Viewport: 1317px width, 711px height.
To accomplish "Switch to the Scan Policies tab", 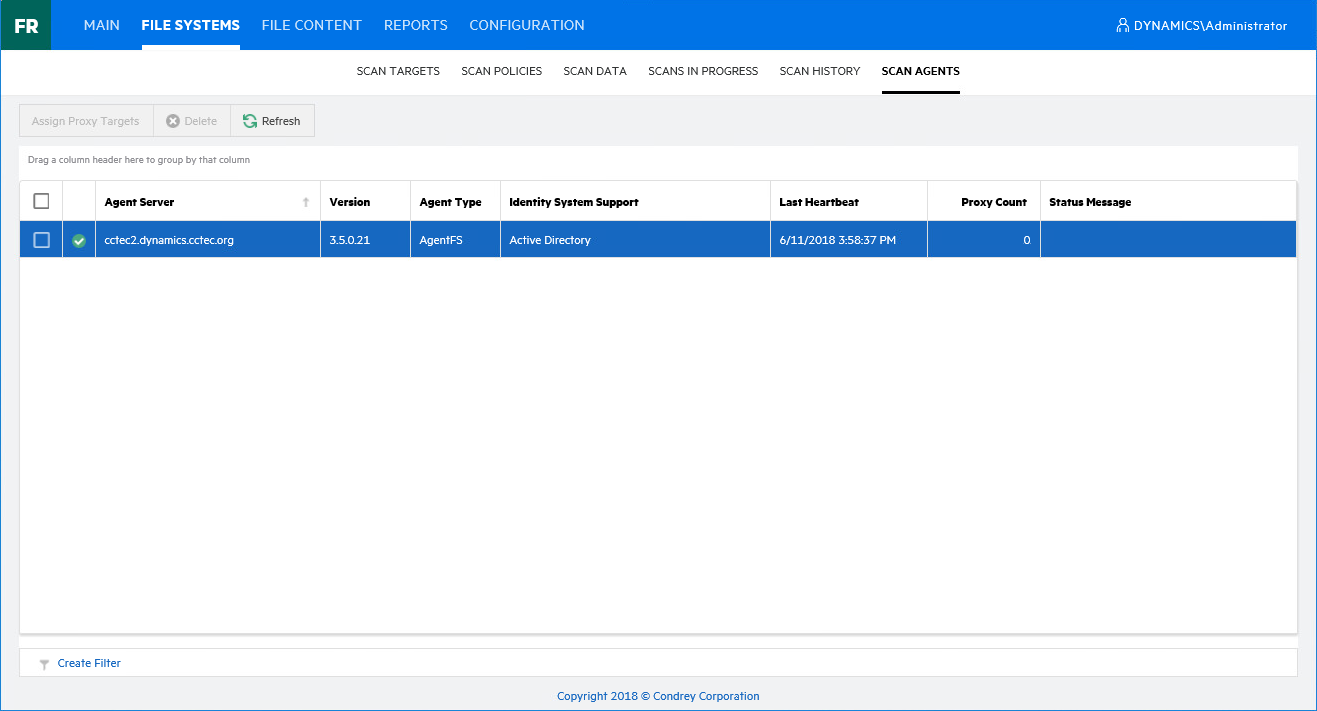I will coord(501,71).
